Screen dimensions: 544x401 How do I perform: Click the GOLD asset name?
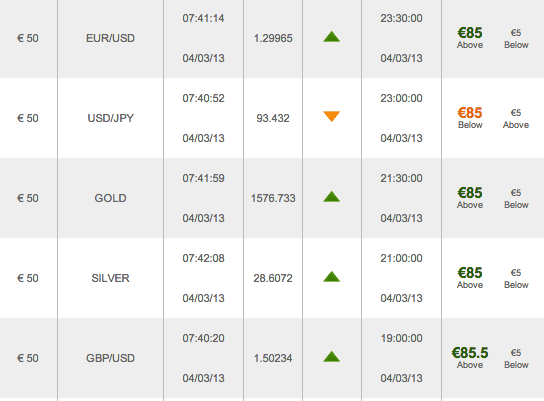(110, 198)
